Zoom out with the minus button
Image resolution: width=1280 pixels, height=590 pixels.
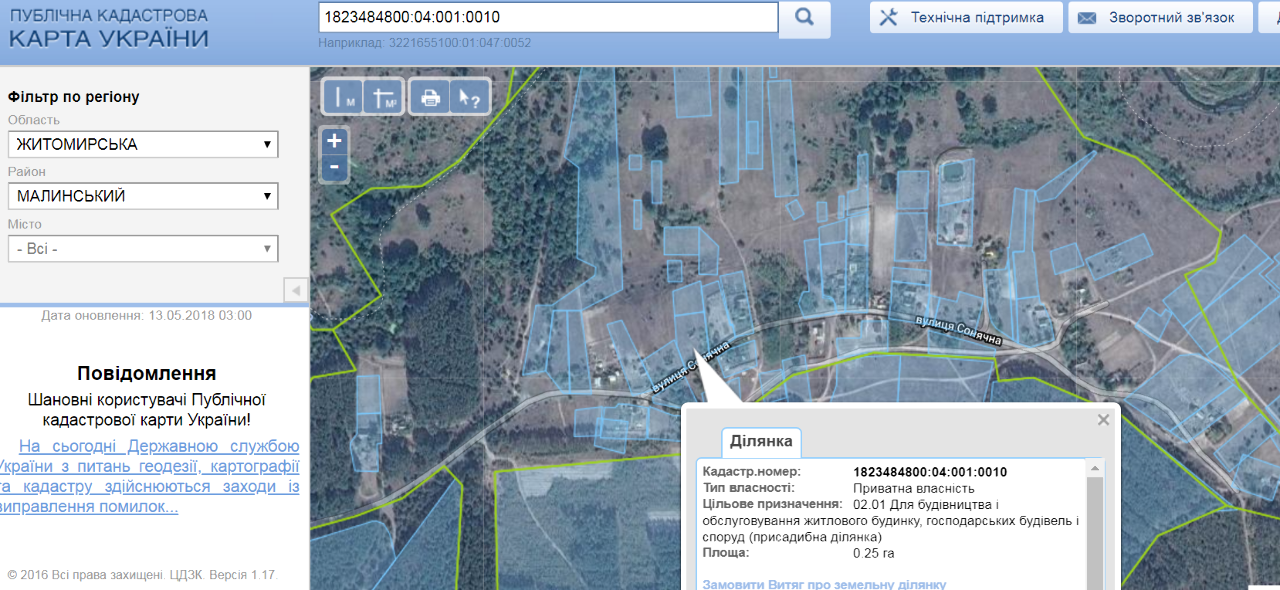click(334, 167)
